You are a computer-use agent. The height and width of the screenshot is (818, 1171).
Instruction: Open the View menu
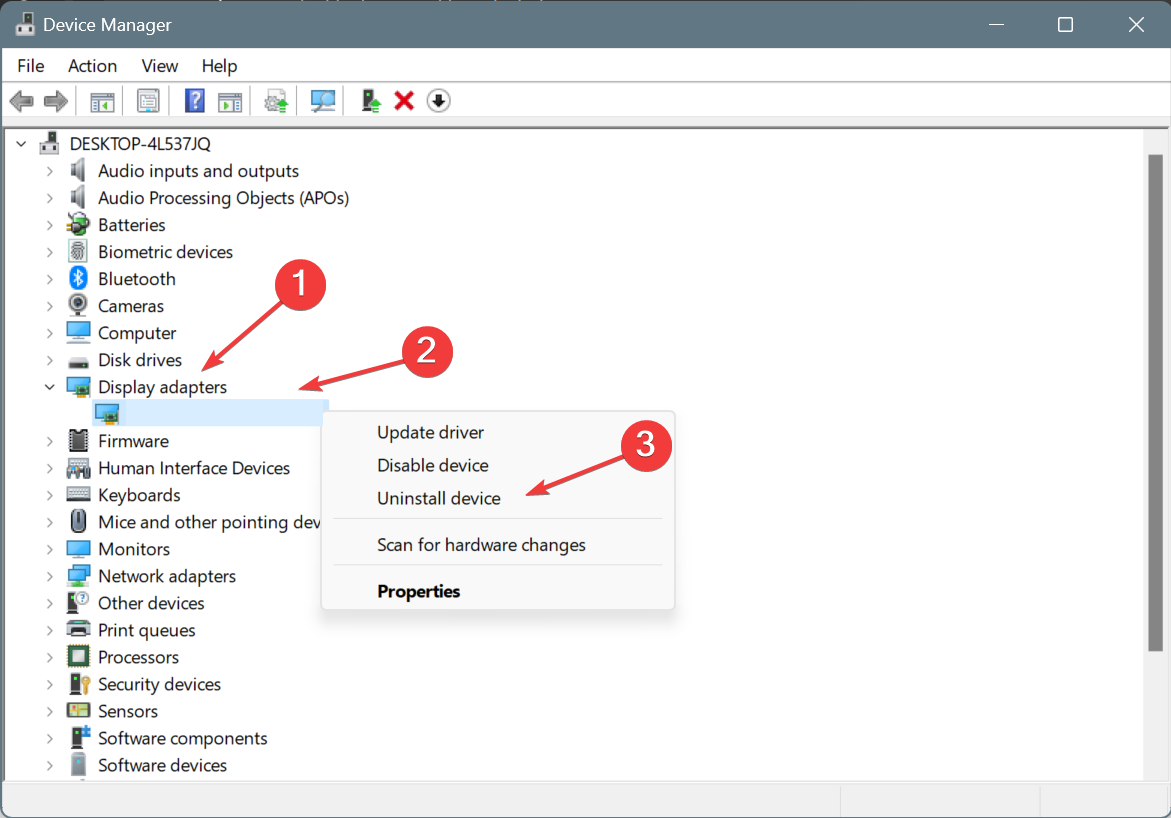[159, 66]
